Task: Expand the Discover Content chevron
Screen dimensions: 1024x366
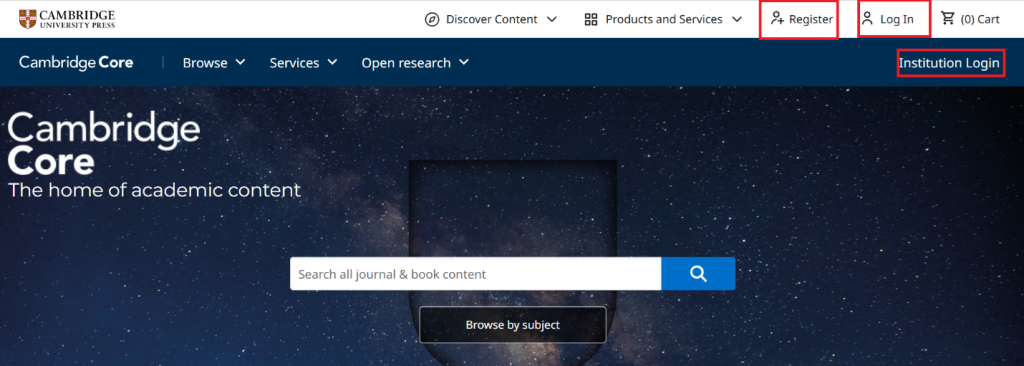Action: 551,20
